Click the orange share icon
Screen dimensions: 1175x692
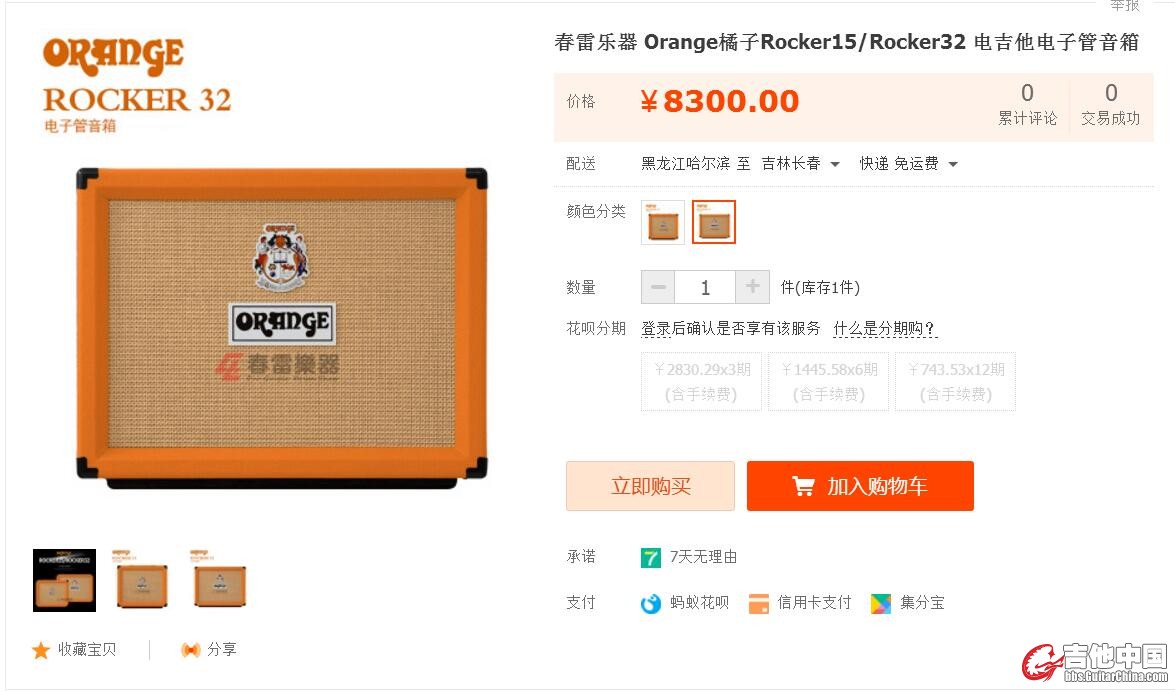[190, 650]
